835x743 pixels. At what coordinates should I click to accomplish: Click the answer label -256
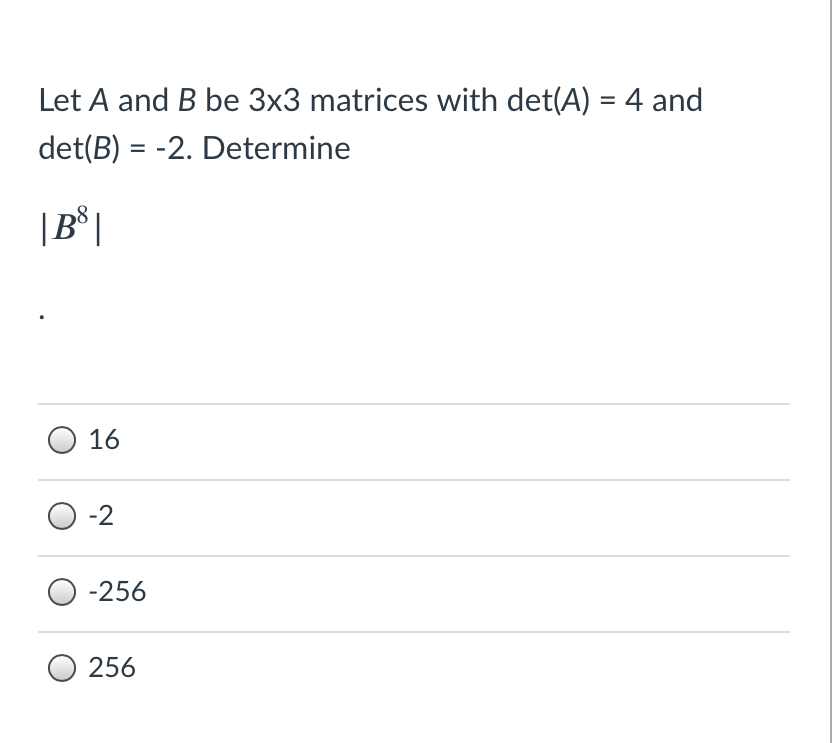coord(118,591)
